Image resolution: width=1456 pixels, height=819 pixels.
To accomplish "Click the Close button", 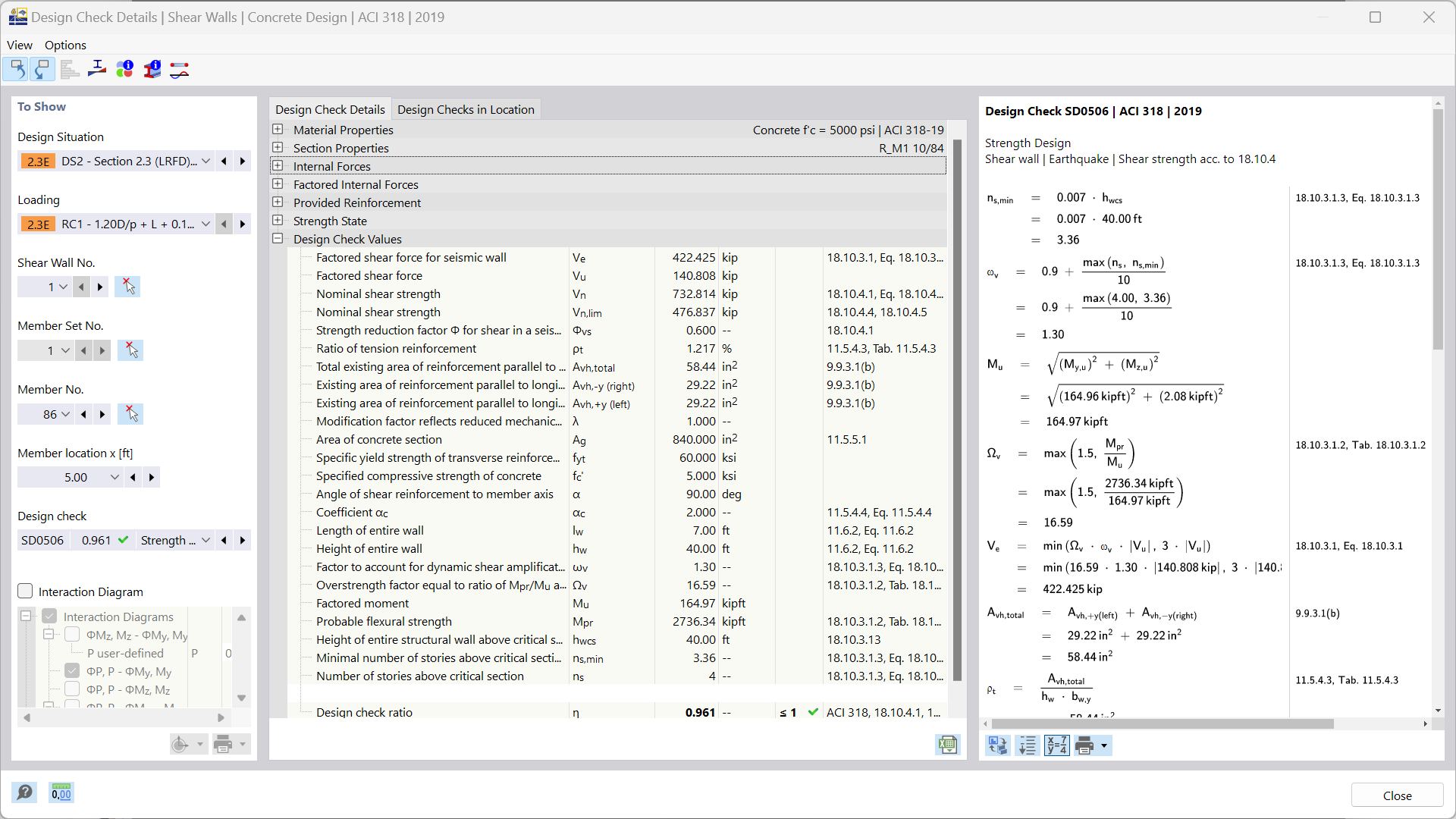I will point(1397,795).
